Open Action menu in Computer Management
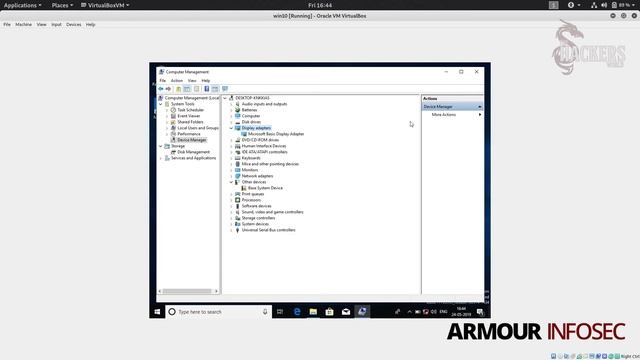Screen dimensions: 640x360 coord(177,81)
